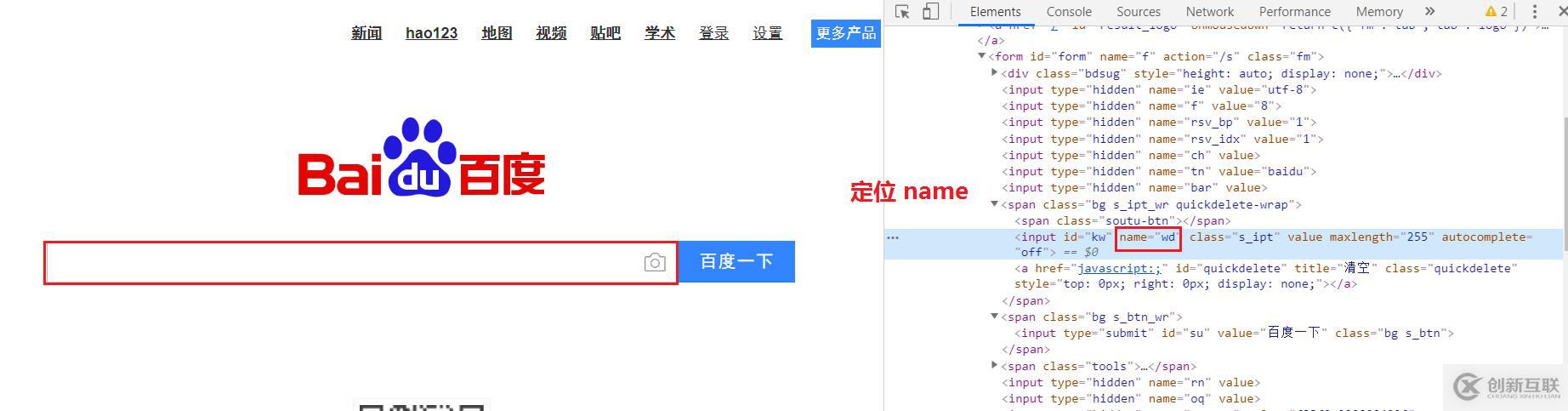Click the maxlength="255" attribute text
Viewport: 1568px width, 411px height.
(x=1382, y=237)
